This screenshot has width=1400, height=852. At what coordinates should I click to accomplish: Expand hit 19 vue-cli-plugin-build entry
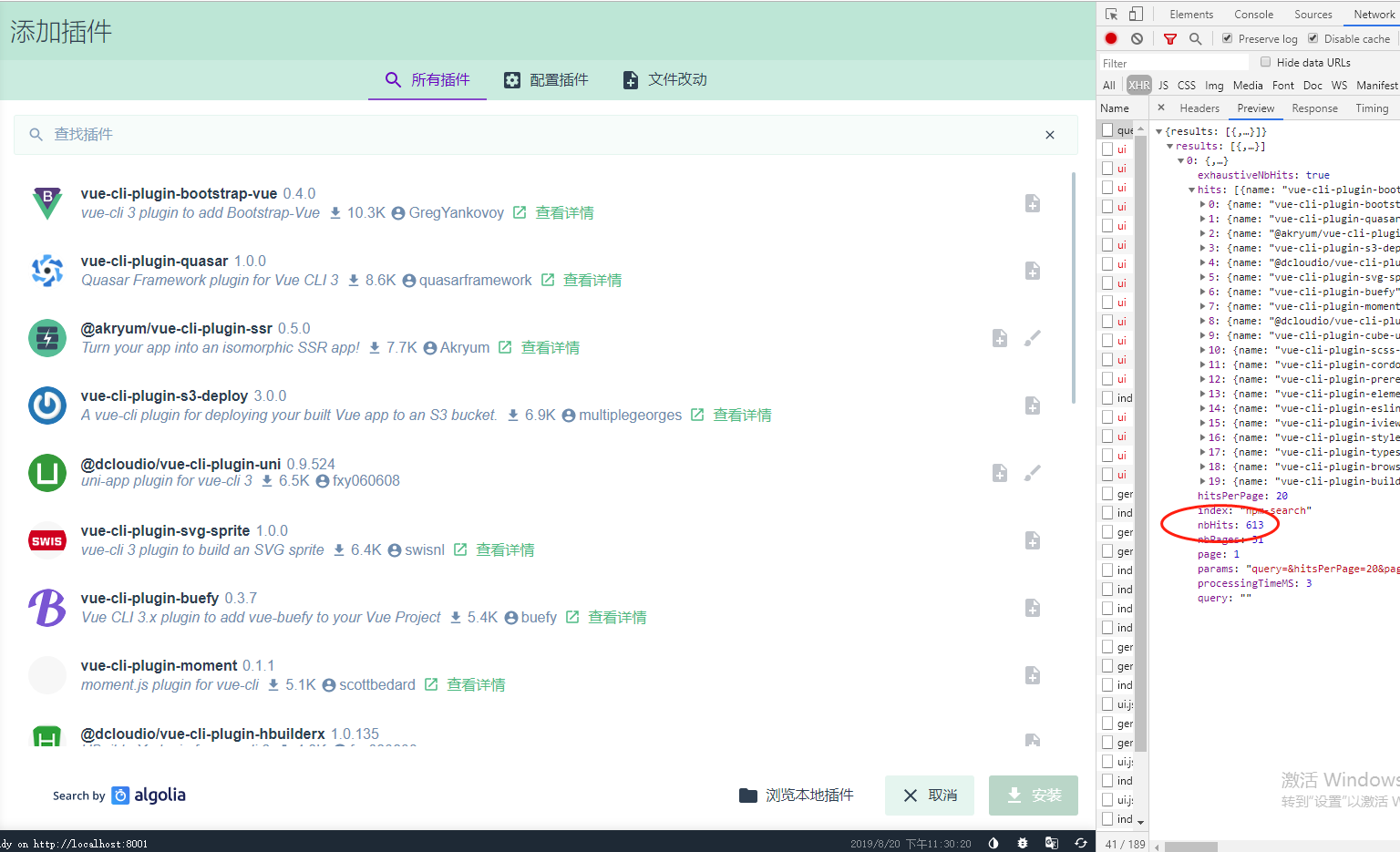click(1203, 481)
